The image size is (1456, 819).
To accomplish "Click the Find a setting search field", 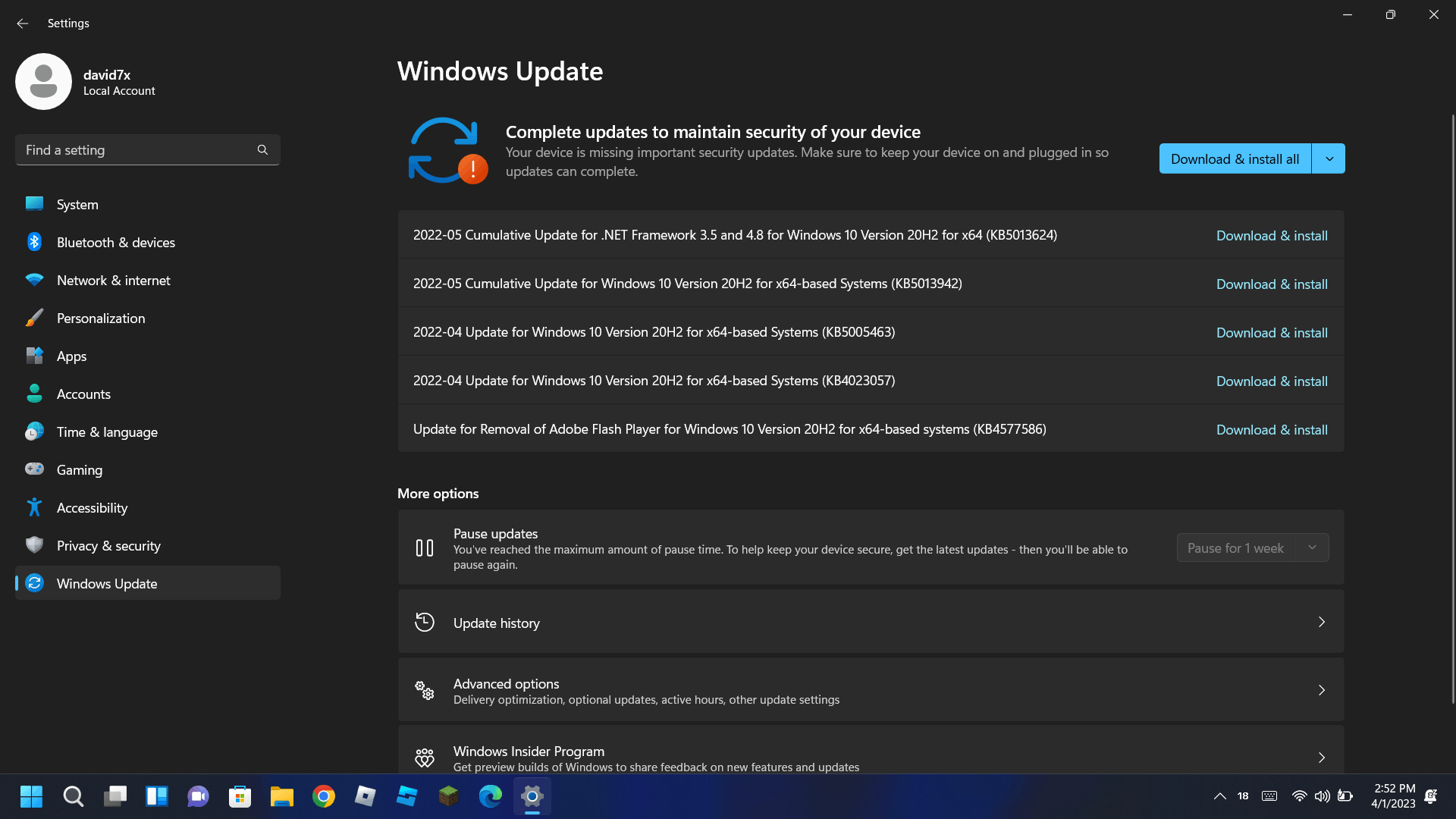I will click(x=136, y=150).
